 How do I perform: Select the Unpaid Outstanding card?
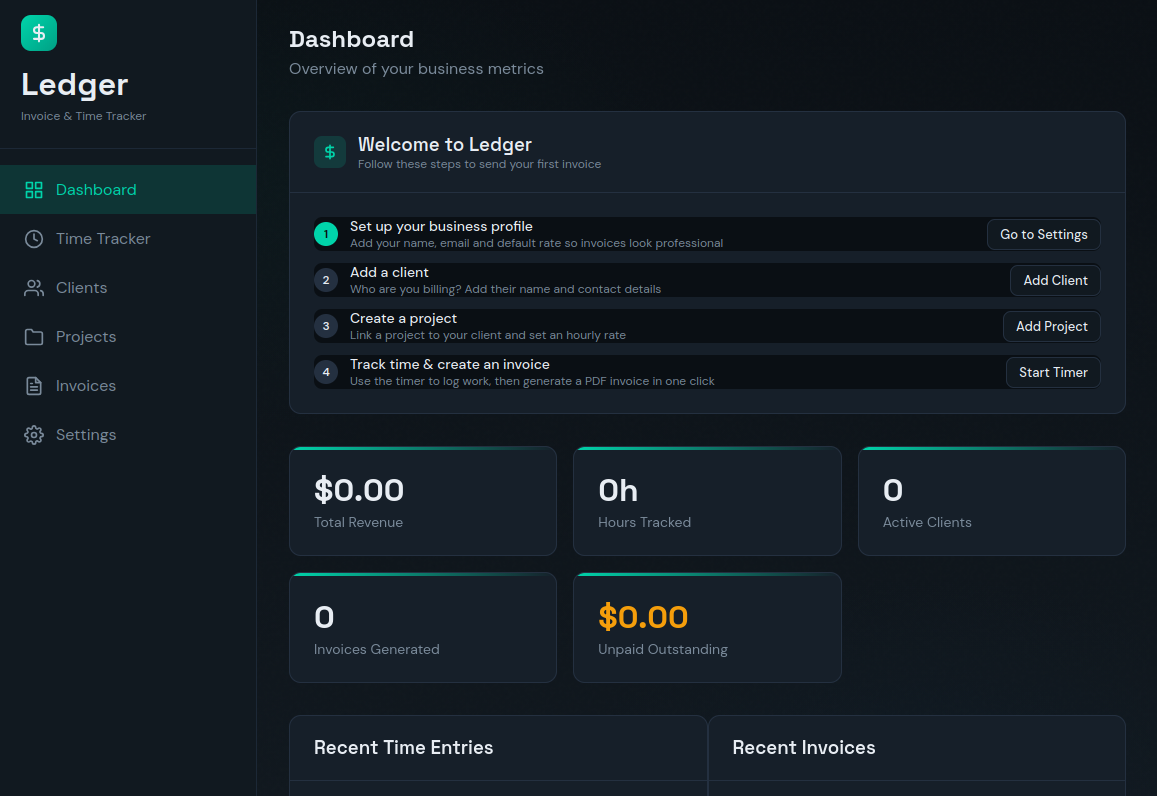click(707, 628)
